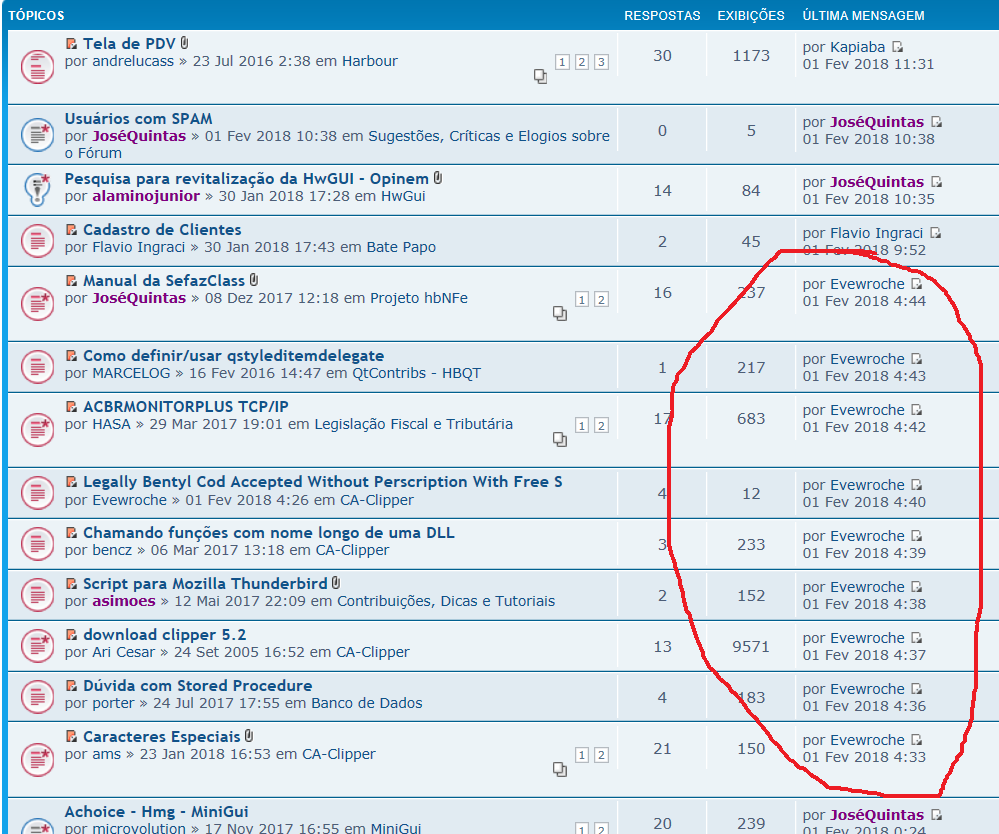Open author profile alaminojunior
The image size is (999, 834).
[x=146, y=196]
